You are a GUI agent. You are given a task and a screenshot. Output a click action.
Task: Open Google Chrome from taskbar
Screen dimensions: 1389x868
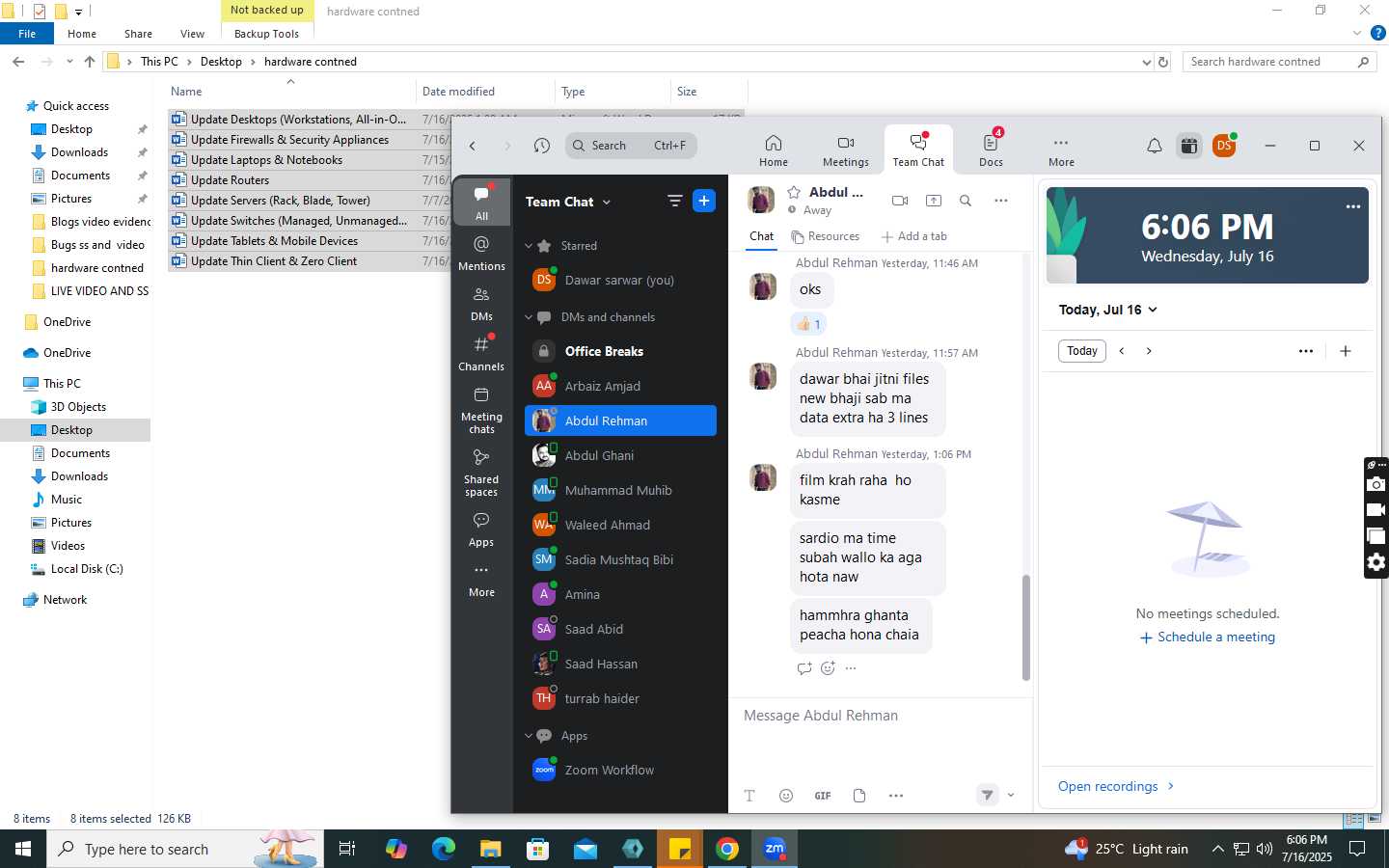point(727,850)
